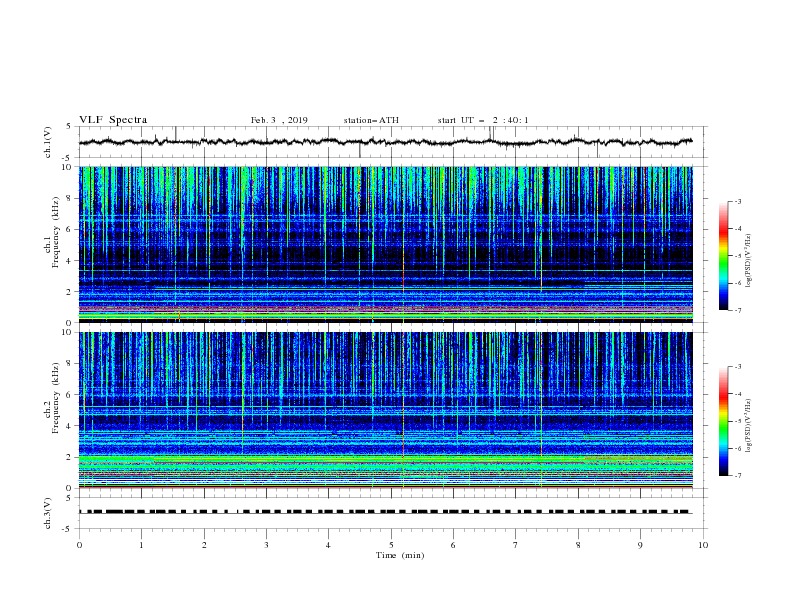Select the ch.1 "Frequency (kHz)" axis label
Screen dimensions: 792x612
click(x=56, y=233)
